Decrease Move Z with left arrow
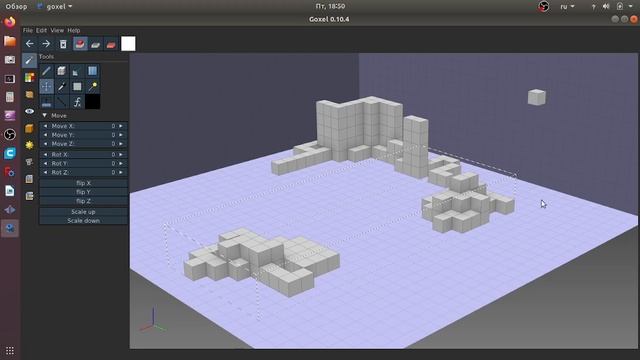Viewport: 640px width, 360px height. (x=45, y=144)
